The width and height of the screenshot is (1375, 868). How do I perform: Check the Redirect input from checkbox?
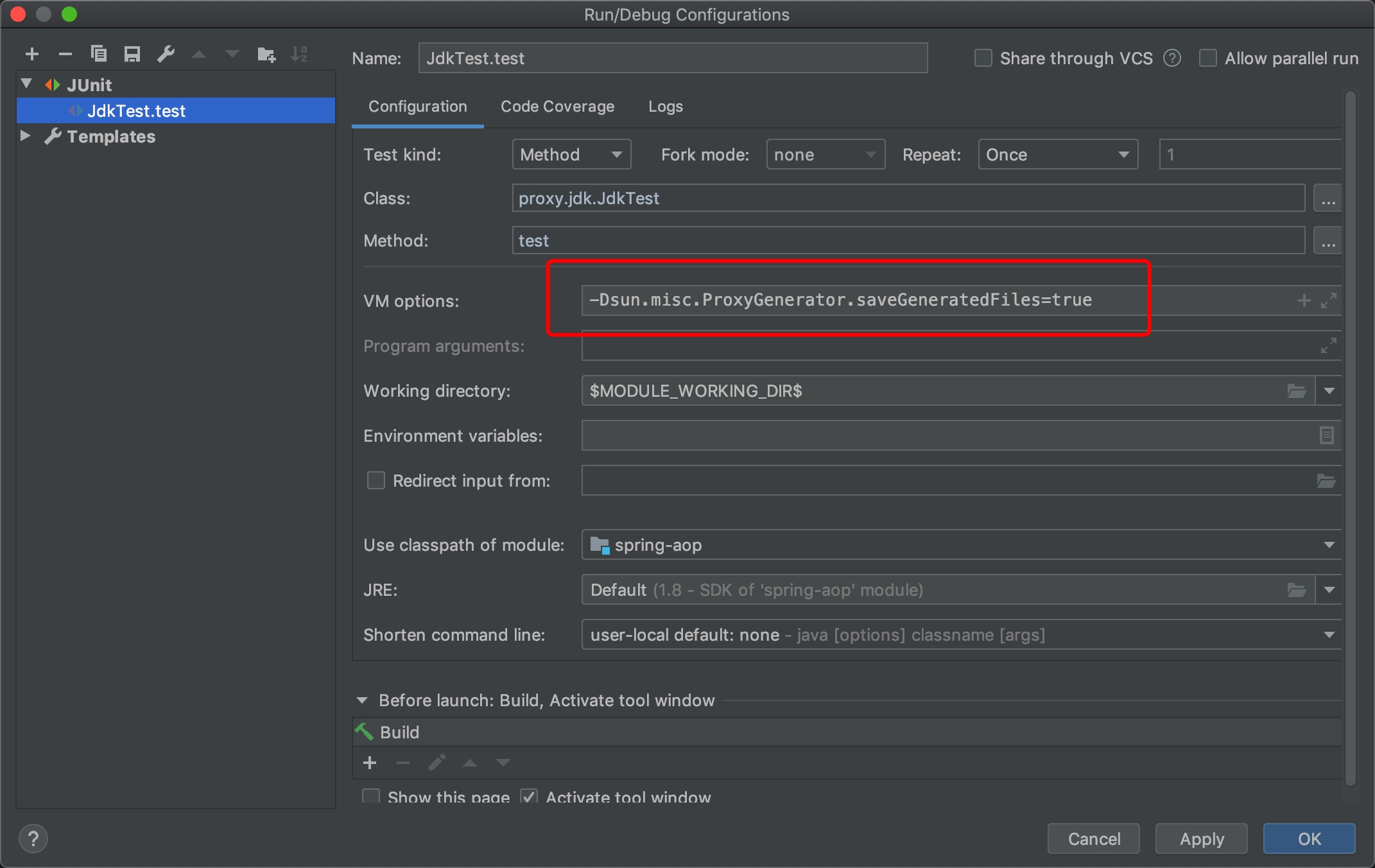376,481
